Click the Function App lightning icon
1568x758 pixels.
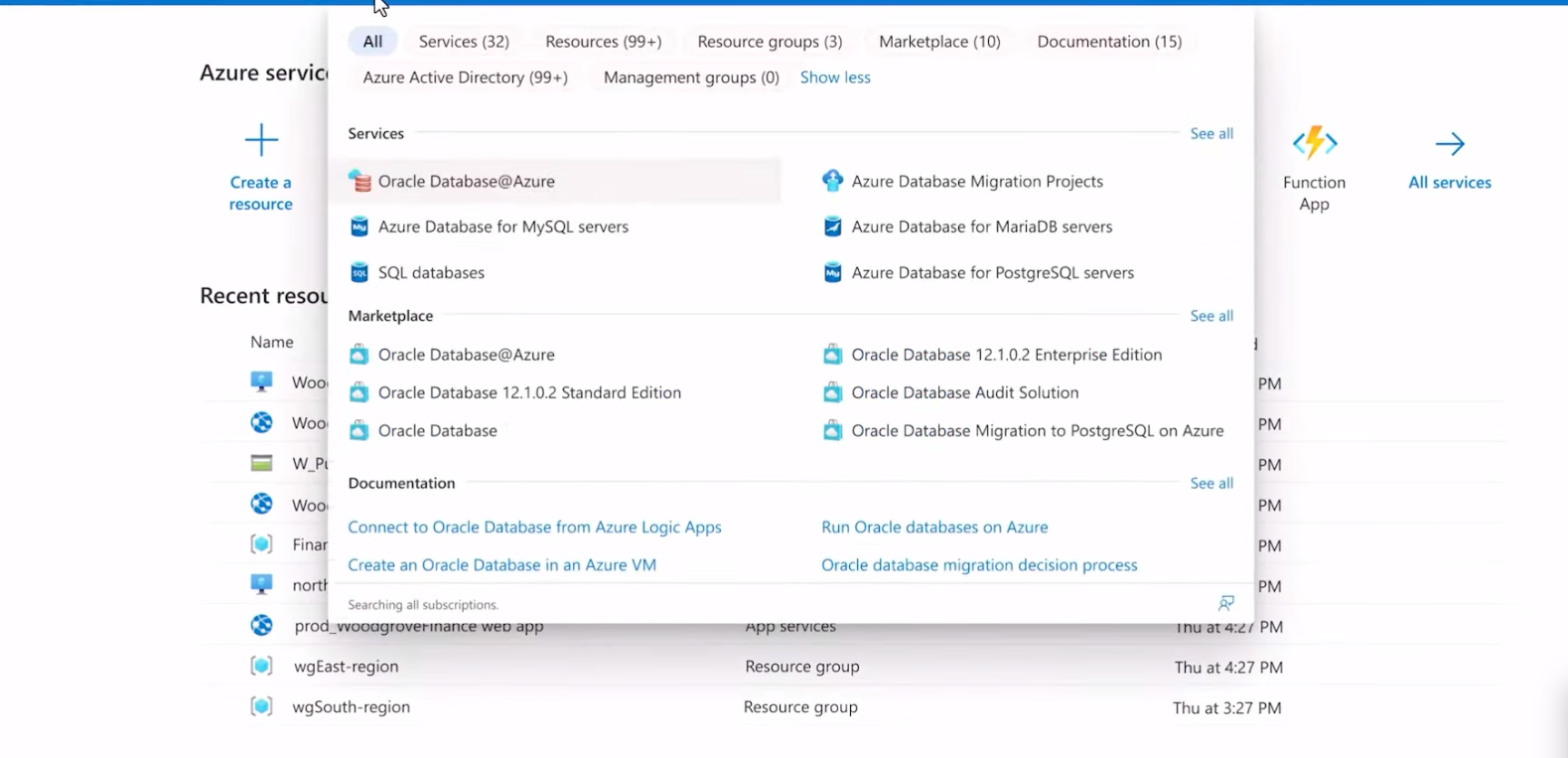click(x=1314, y=143)
